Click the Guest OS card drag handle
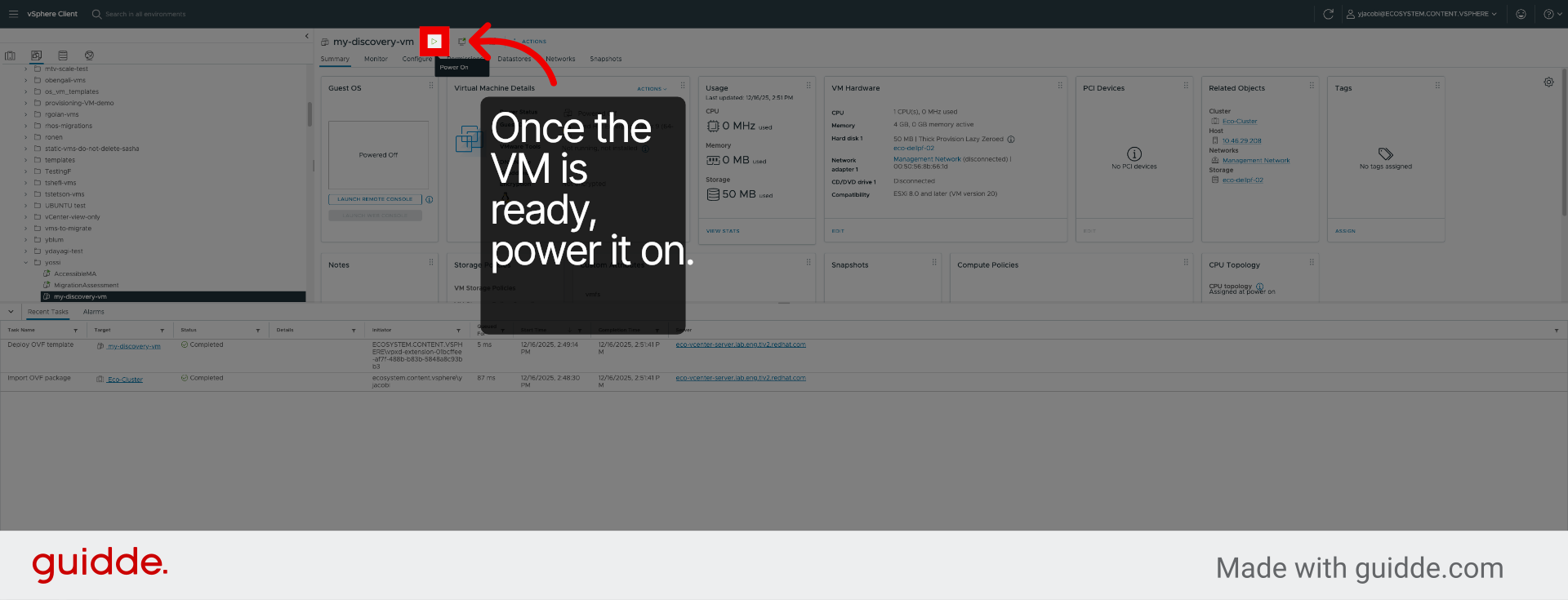This screenshot has height=600, width=1568. click(431, 86)
